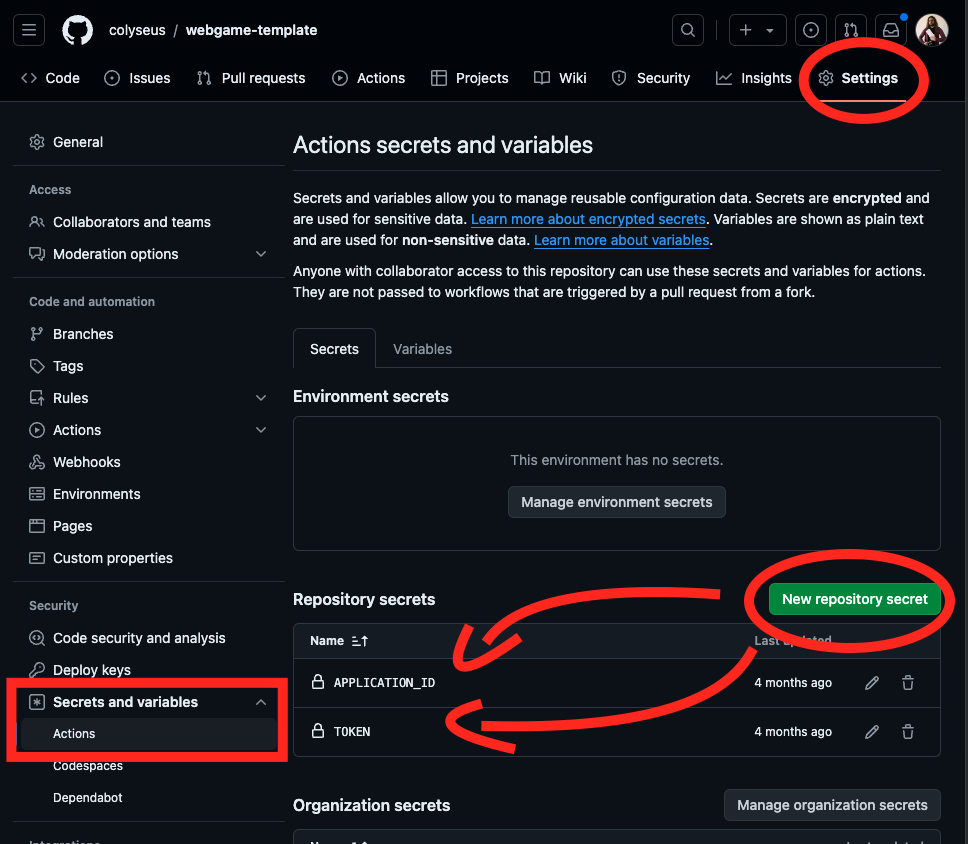Click the New repository secret button
This screenshot has width=968, height=844.
coord(855,599)
